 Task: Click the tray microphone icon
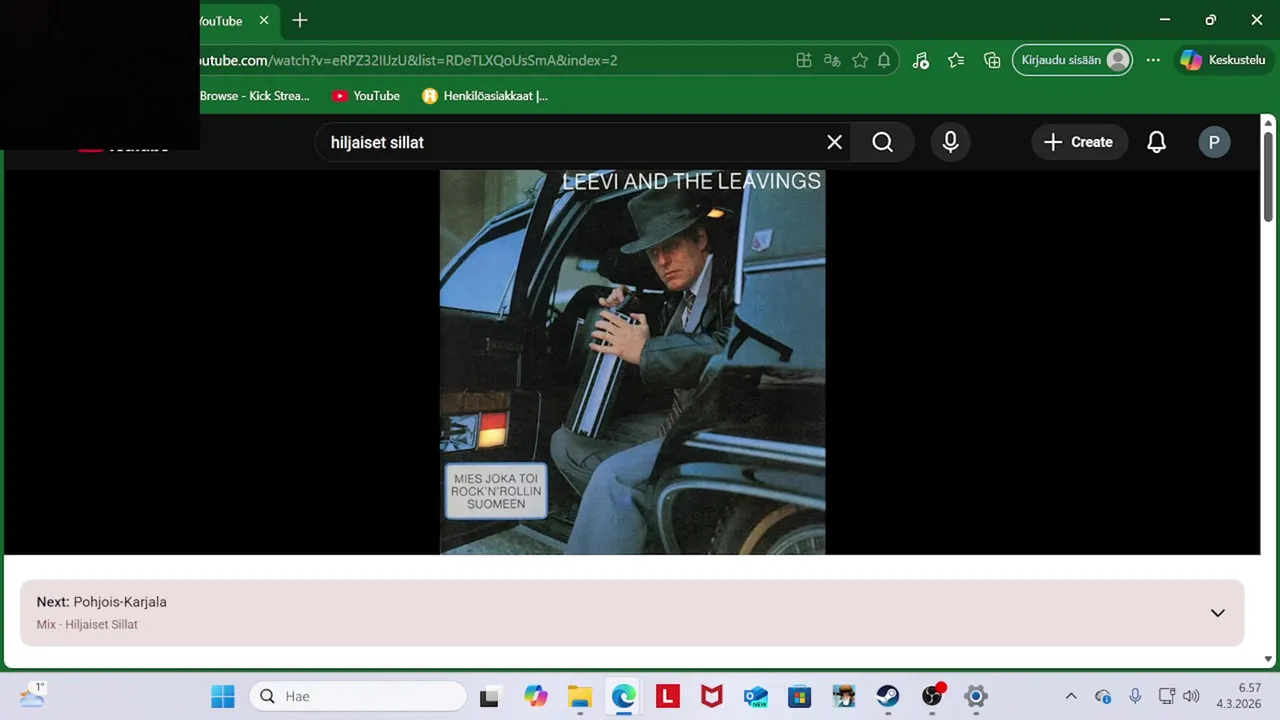pyautogui.click(x=1135, y=696)
